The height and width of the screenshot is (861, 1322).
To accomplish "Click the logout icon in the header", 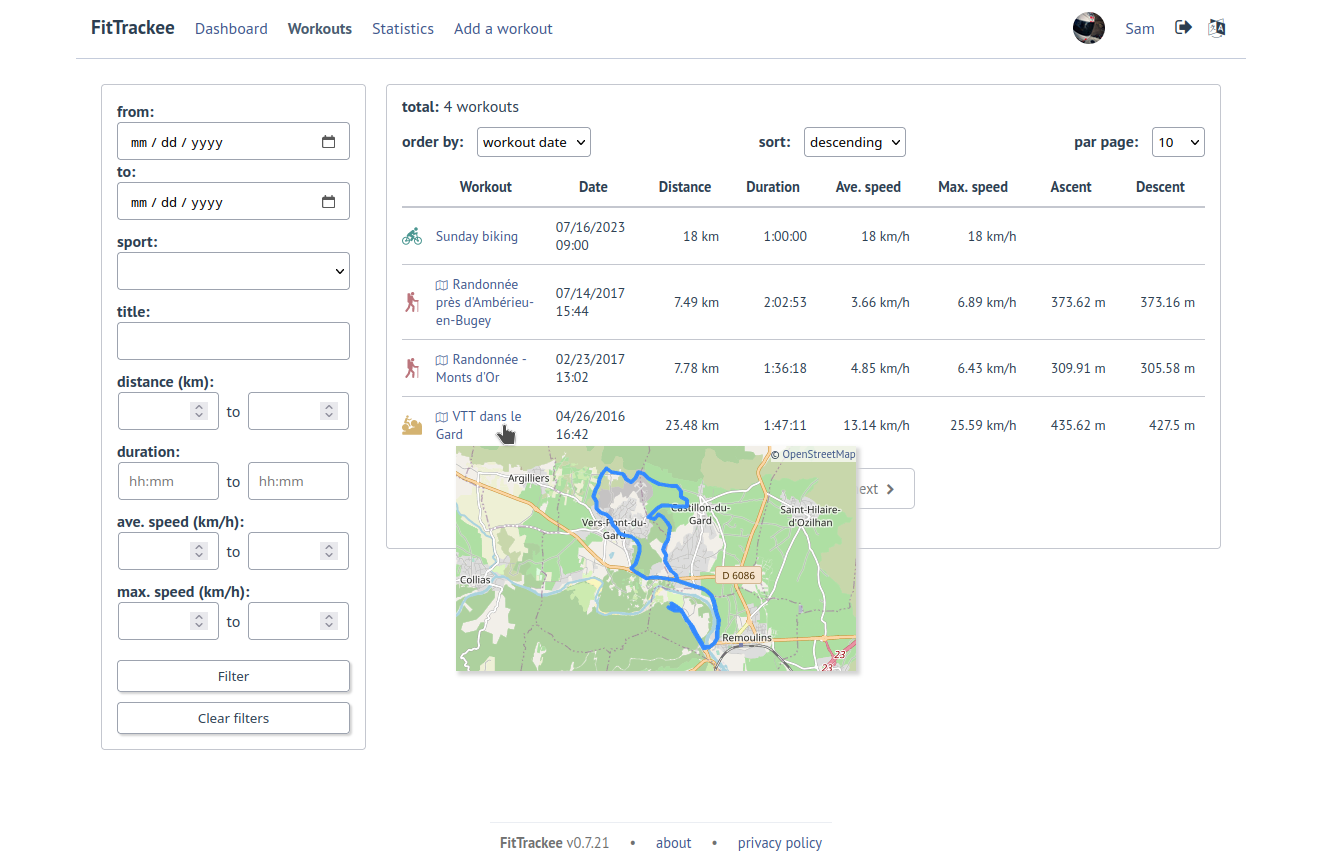I will point(1183,28).
